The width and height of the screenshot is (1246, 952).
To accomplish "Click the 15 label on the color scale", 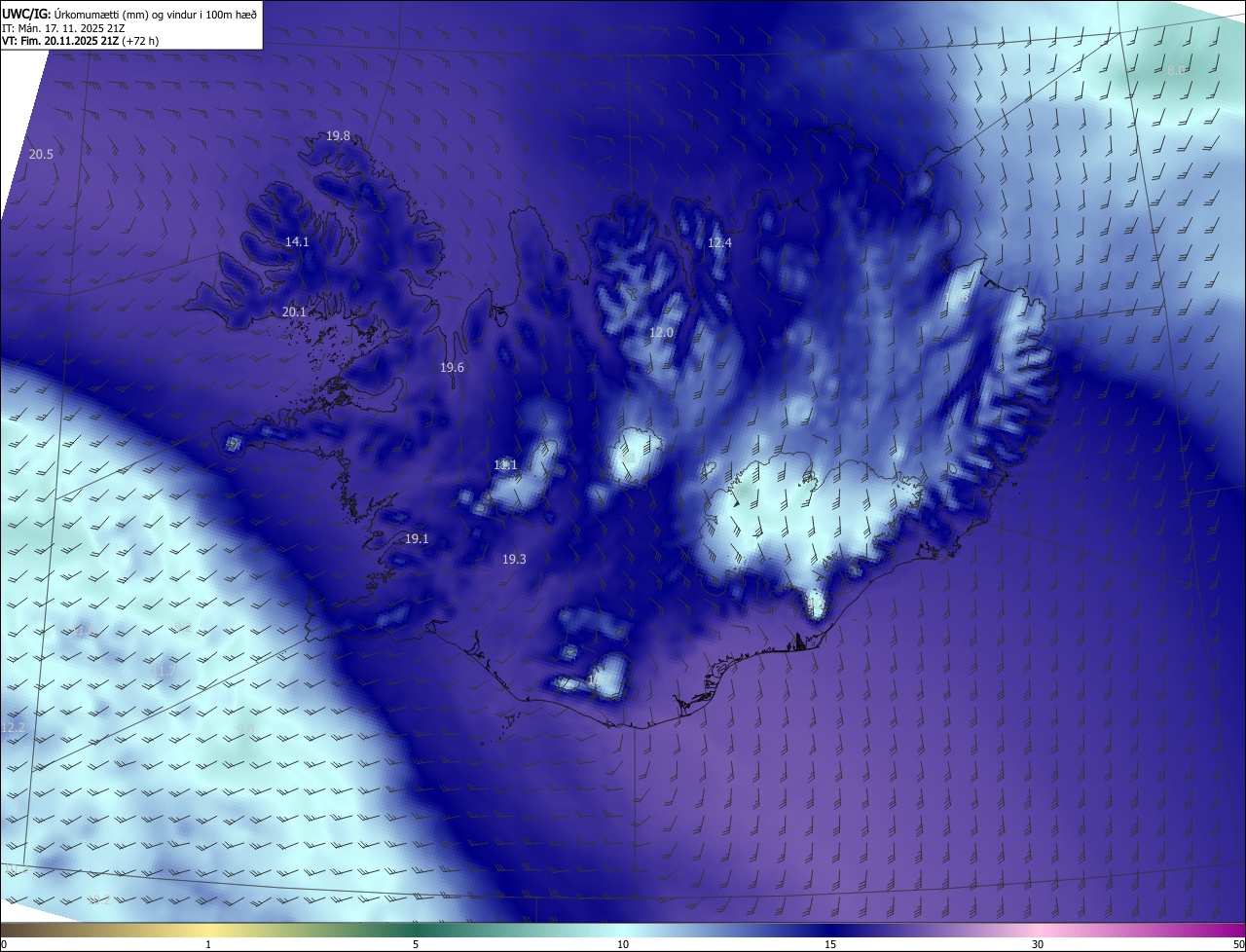I will click(830, 944).
